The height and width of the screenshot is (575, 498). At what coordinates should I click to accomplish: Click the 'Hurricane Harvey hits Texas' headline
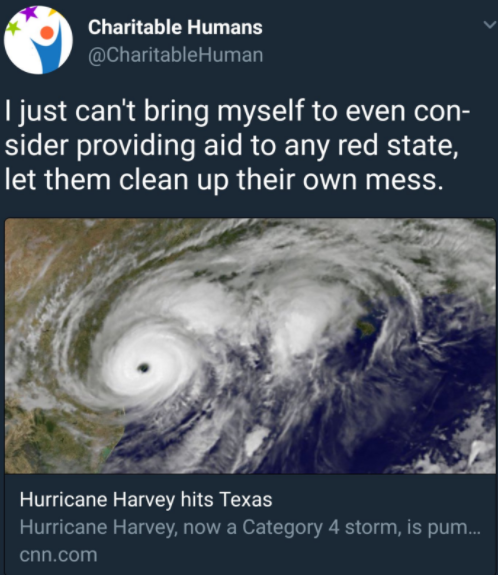(146, 499)
